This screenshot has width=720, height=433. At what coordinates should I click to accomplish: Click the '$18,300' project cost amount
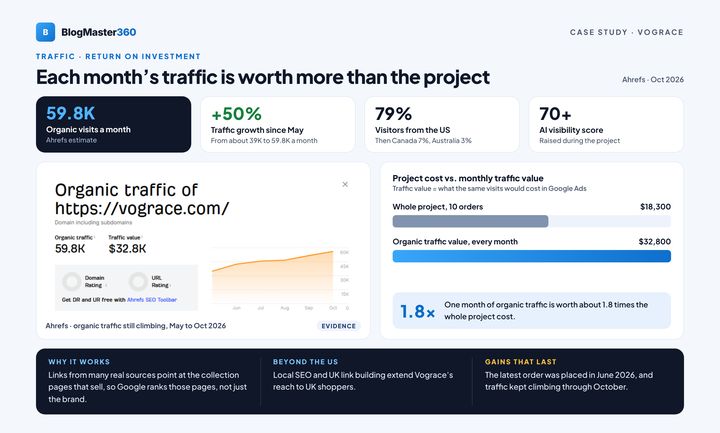(x=655, y=207)
